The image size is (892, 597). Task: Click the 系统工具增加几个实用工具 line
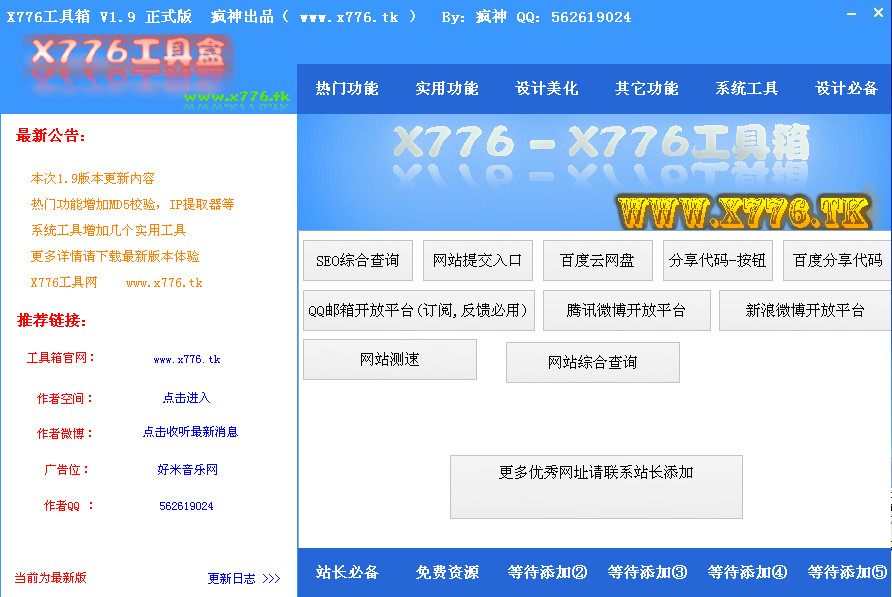point(108,230)
